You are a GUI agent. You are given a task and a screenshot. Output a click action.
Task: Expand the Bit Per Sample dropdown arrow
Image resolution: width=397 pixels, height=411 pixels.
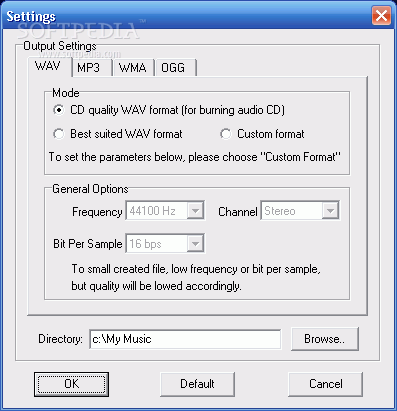point(195,244)
